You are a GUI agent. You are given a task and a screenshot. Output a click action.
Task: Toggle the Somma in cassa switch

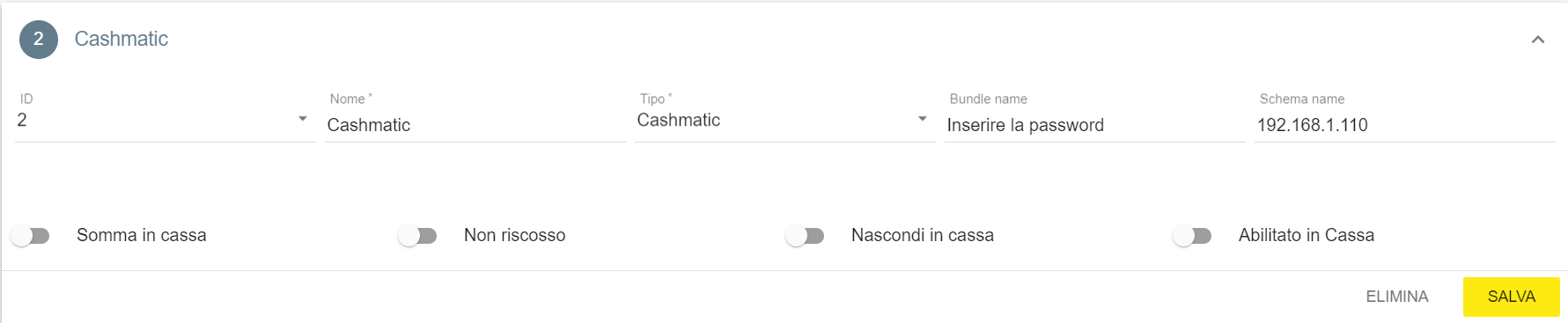point(31,236)
